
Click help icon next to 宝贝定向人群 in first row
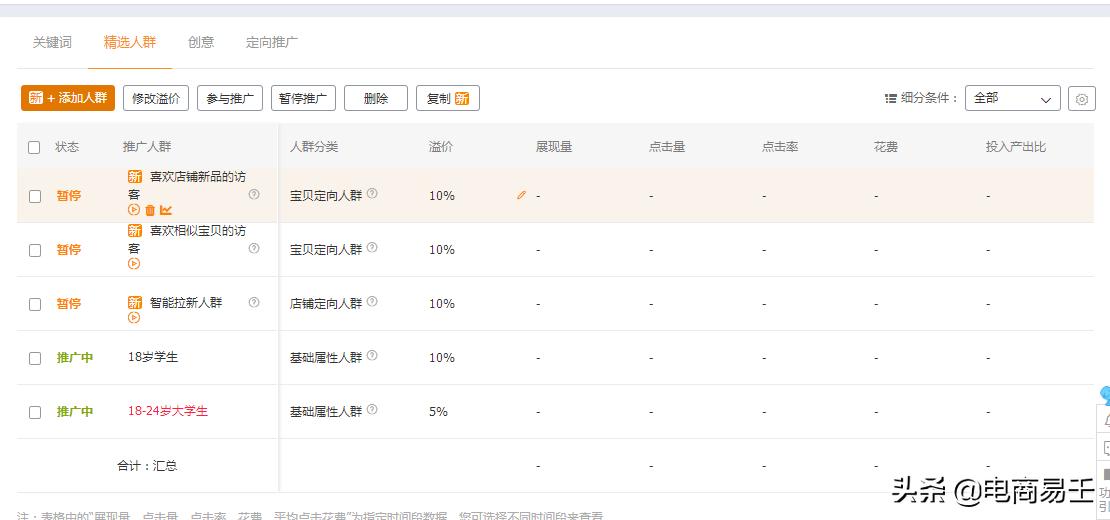pos(372,193)
